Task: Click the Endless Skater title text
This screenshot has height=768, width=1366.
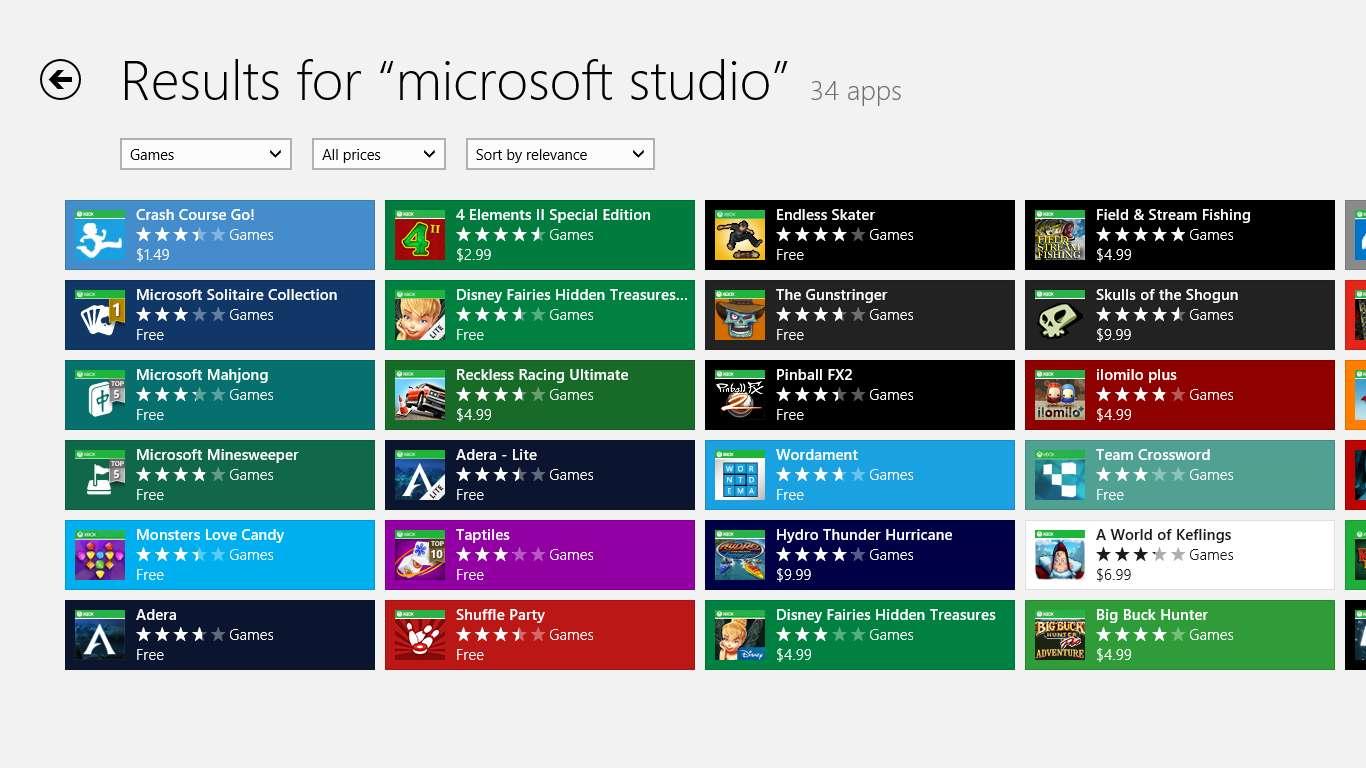Action: (825, 215)
